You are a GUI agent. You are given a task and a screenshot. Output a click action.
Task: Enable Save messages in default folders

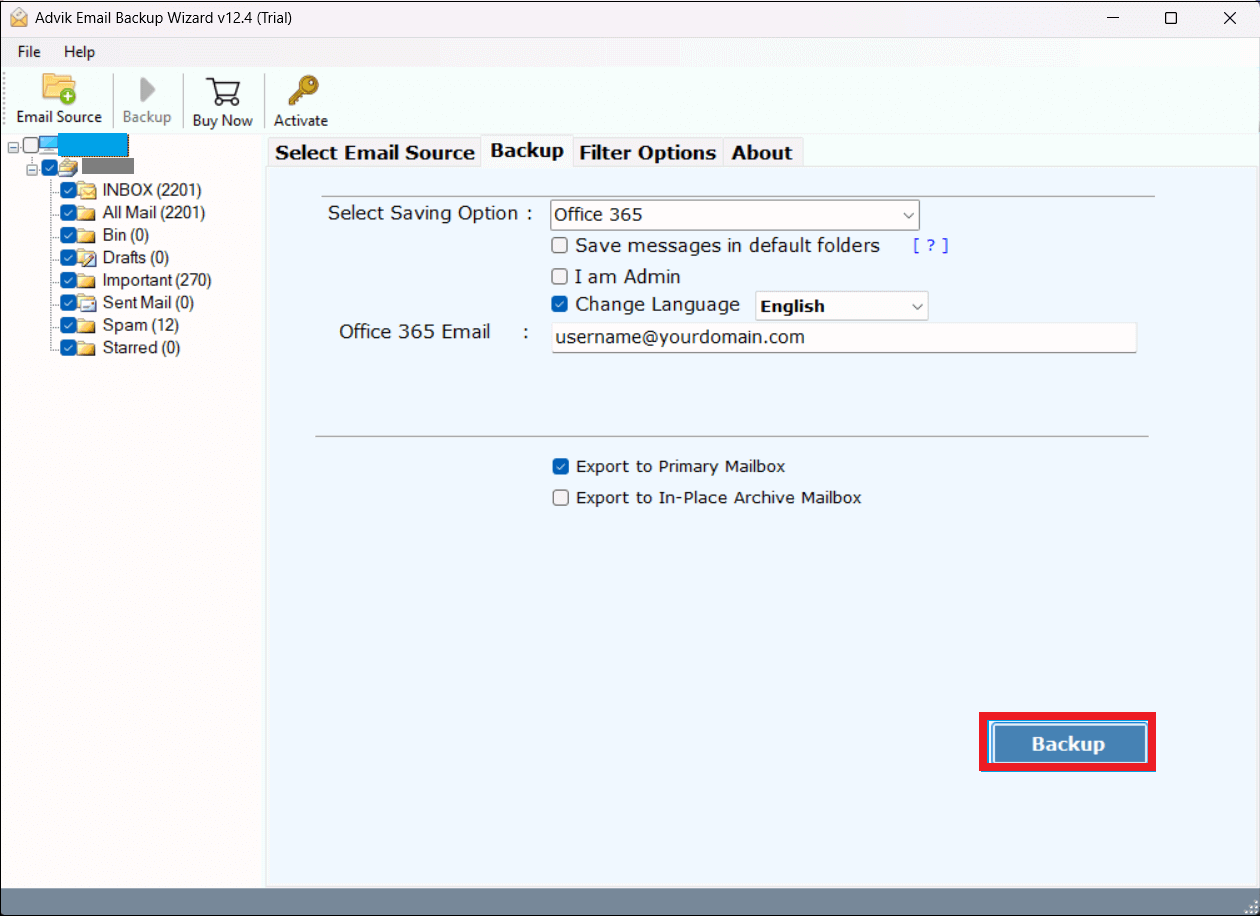[560, 246]
